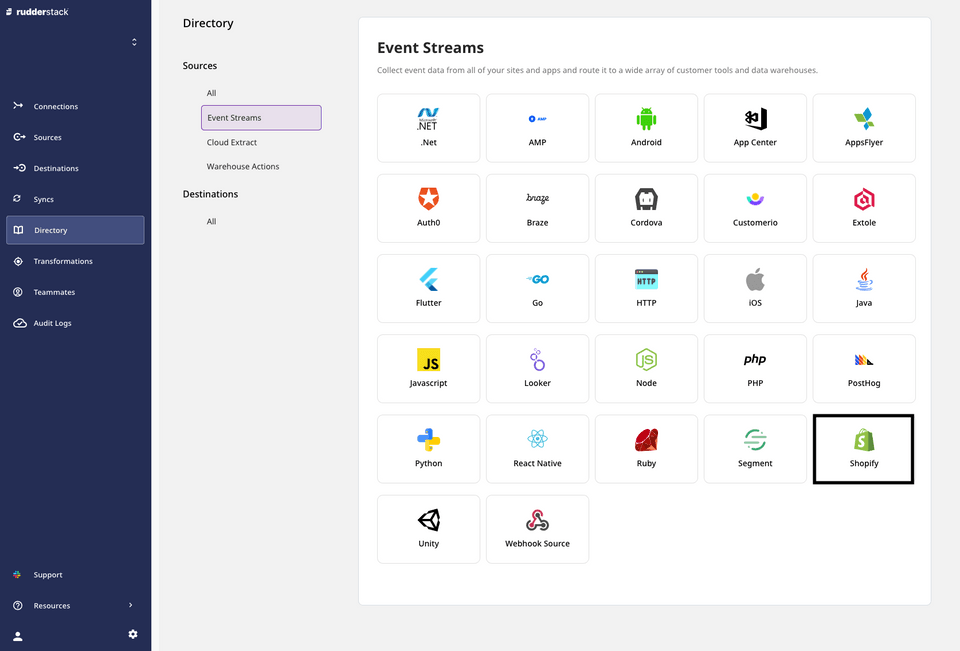
Task: Click the Android source icon
Action: click(x=646, y=118)
